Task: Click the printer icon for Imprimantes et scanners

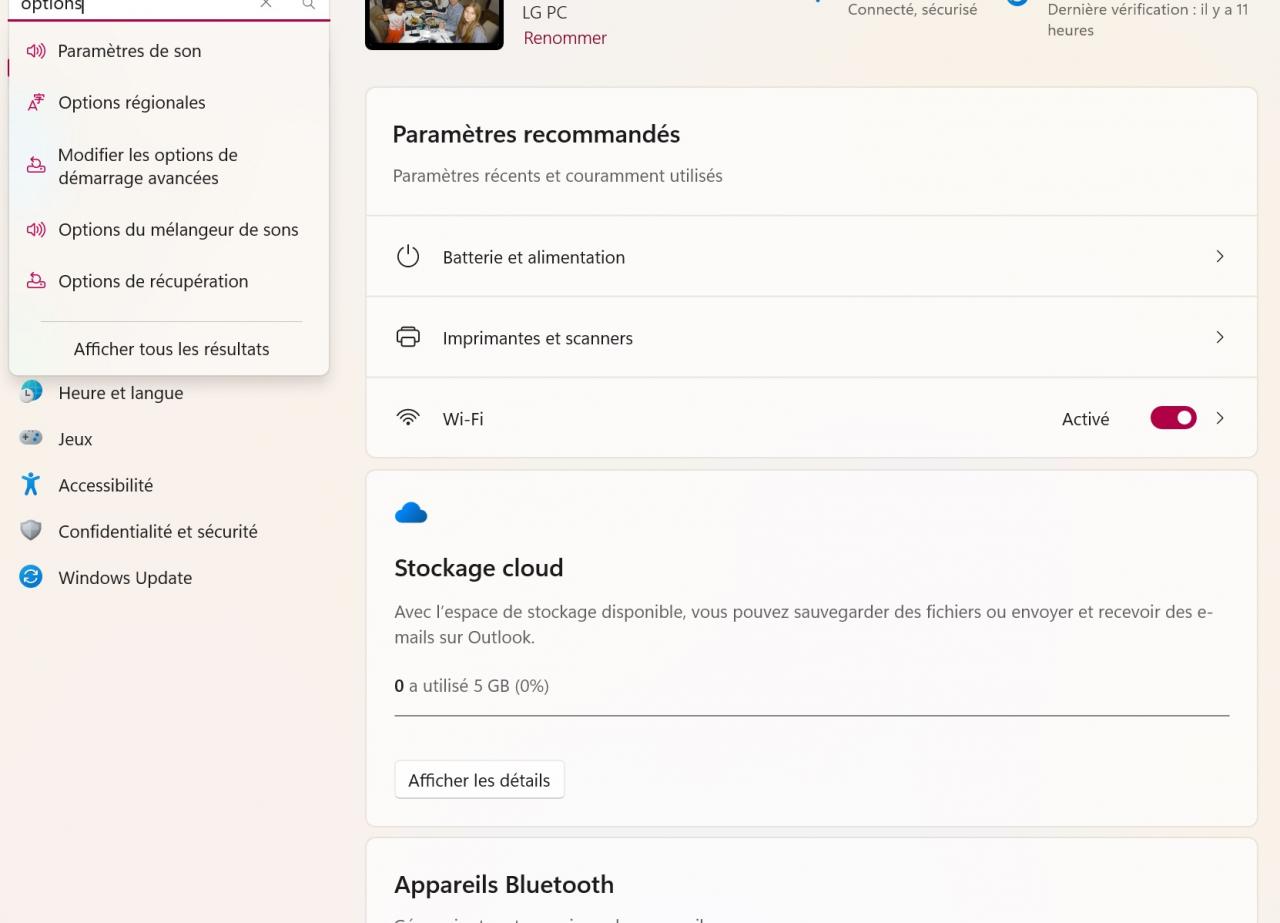Action: [x=408, y=337]
